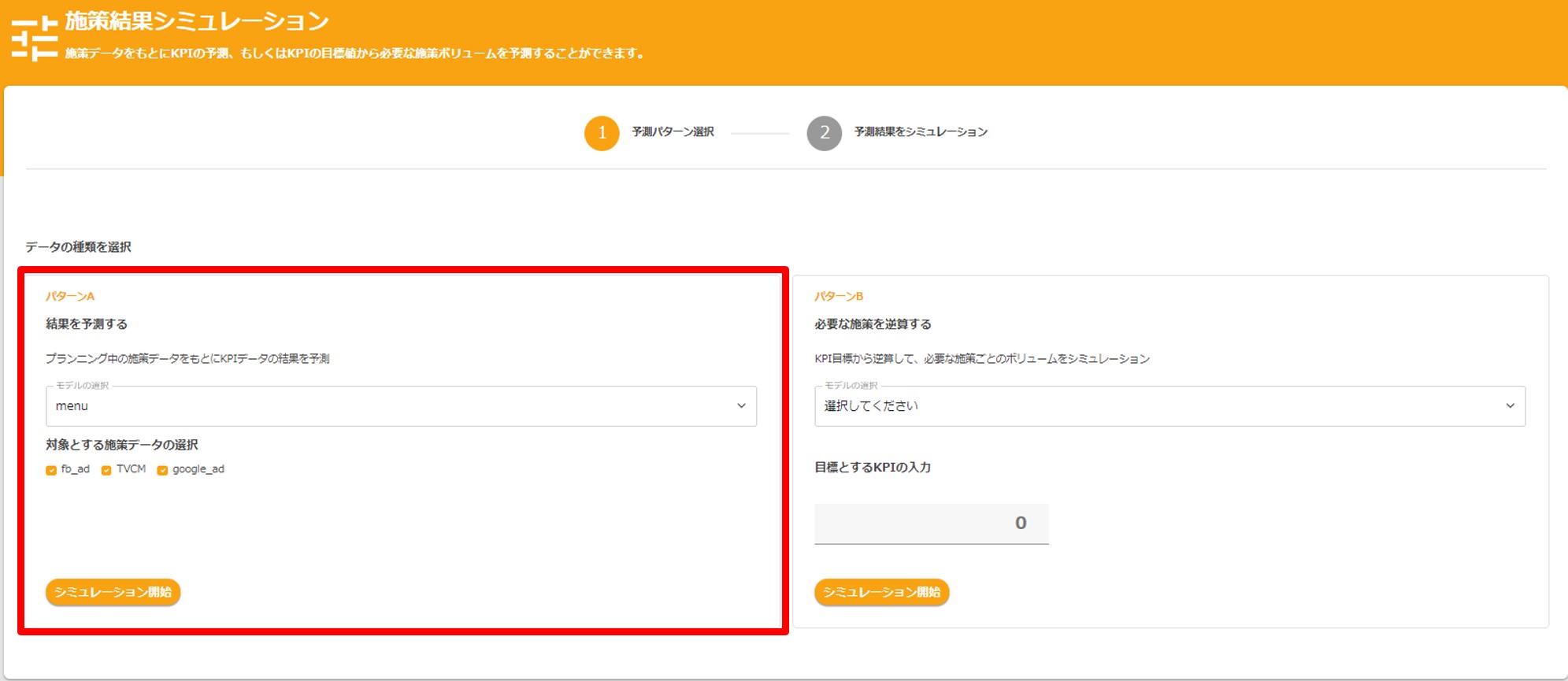1568x681 pixels.
Task: Uncheck the google_ad checkbox
Action: pyautogui.click(x=162, y=470)
